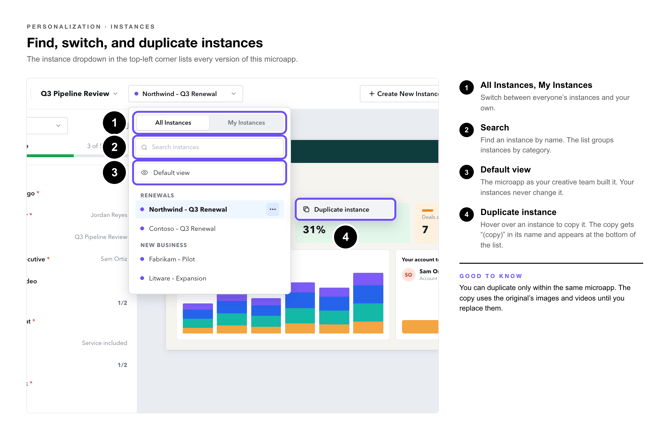Click Create New Instance button
670x430 pixels.
coord(400,94)
